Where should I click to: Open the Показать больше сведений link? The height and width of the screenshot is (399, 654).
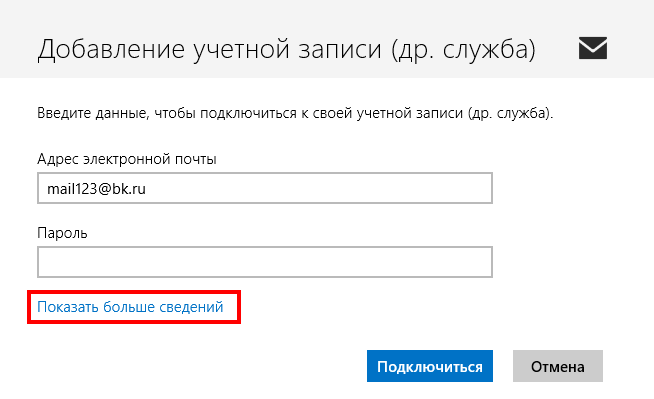(130, 307)
